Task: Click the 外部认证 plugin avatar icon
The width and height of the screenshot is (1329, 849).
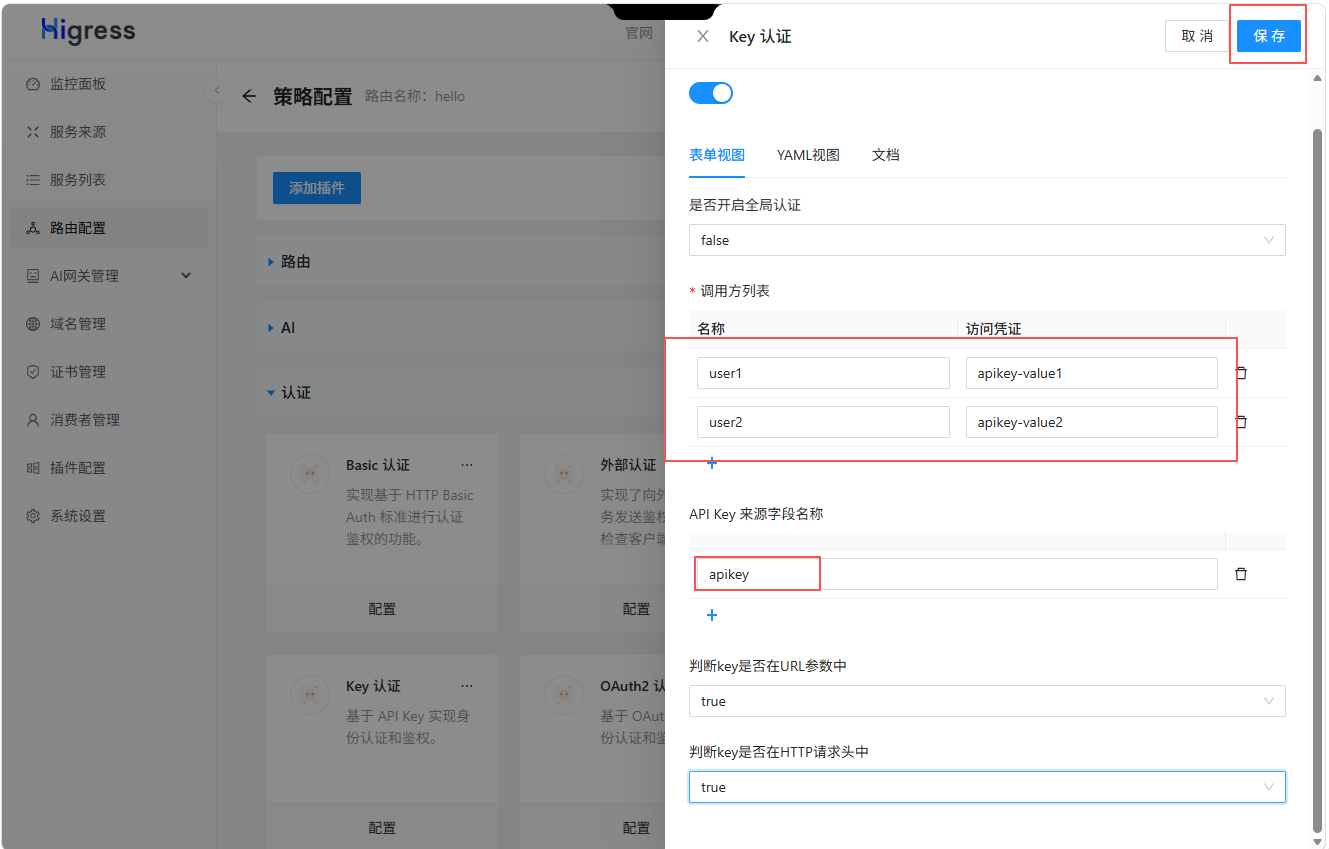Action: point(564,474)
